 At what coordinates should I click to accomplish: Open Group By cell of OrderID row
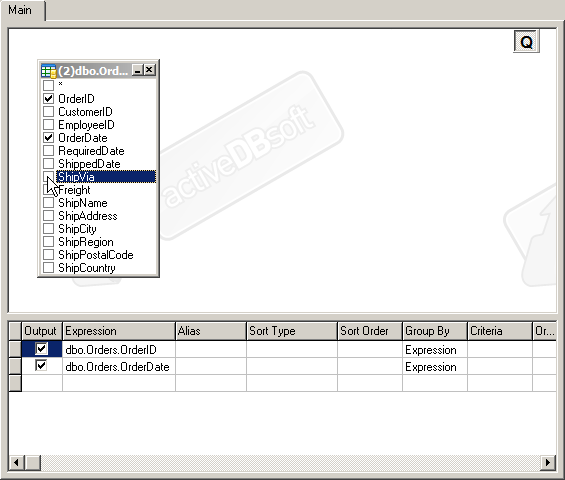(435, 349)
